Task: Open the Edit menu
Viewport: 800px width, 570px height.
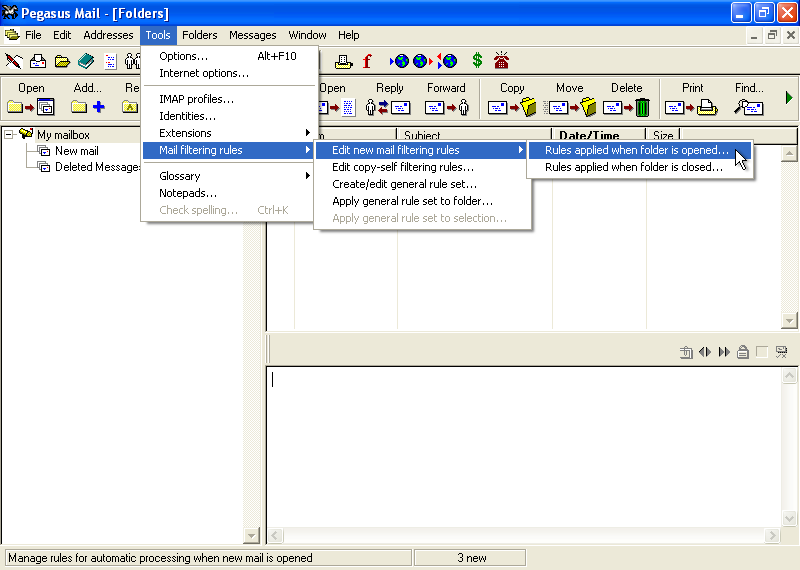Action: (x=62, y=35)
